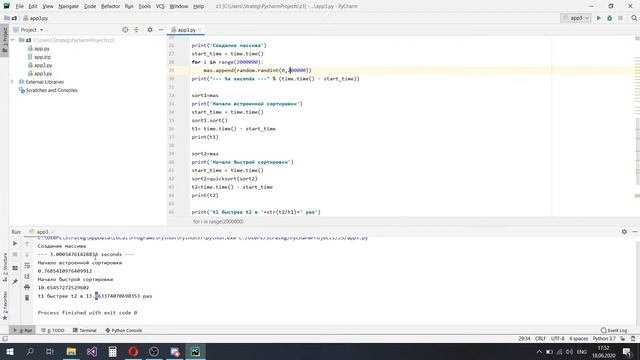The image size is (640, 360).
Task: Hide the Run panel with minus icon
Action: click(635, 231)
